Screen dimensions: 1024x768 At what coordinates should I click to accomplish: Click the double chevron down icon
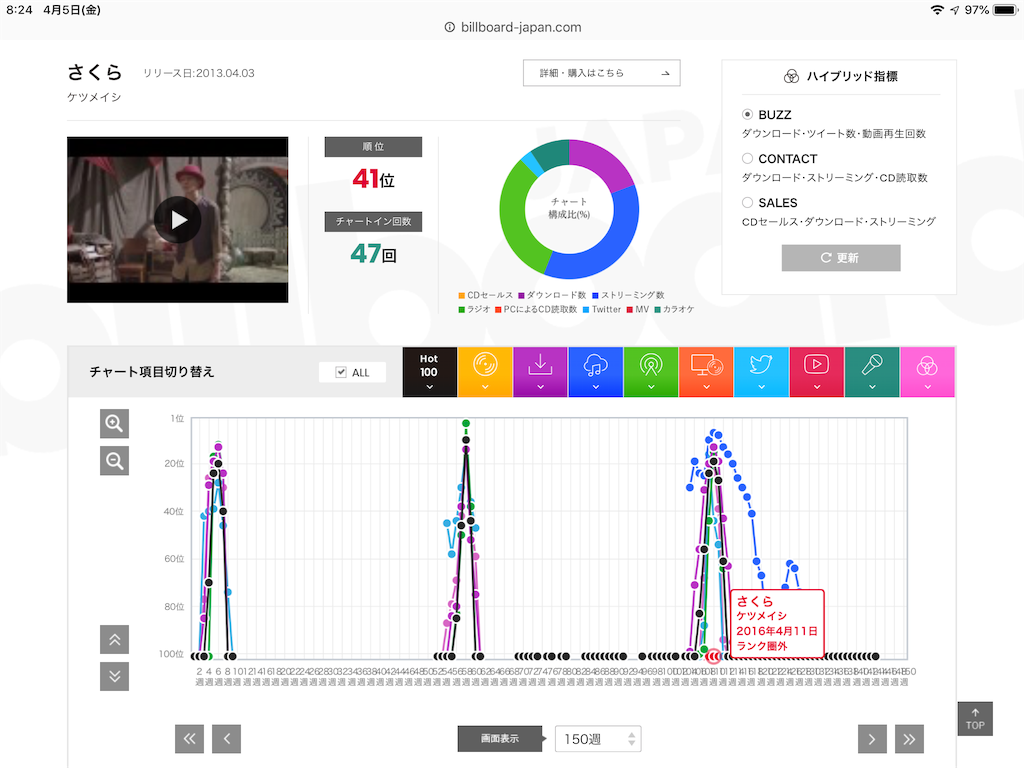[114, 676]
